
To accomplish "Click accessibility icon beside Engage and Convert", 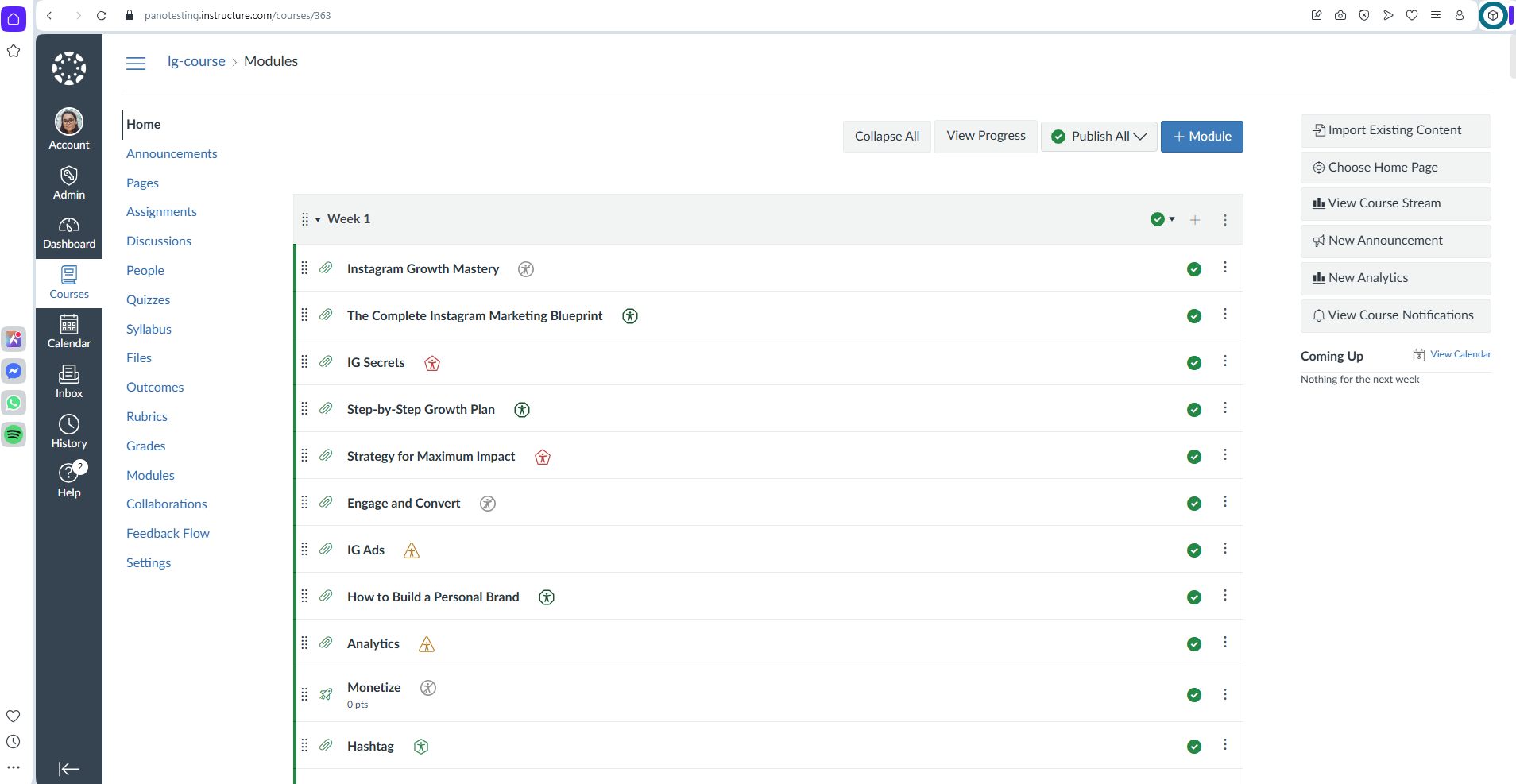I will [x=488, y=504].
